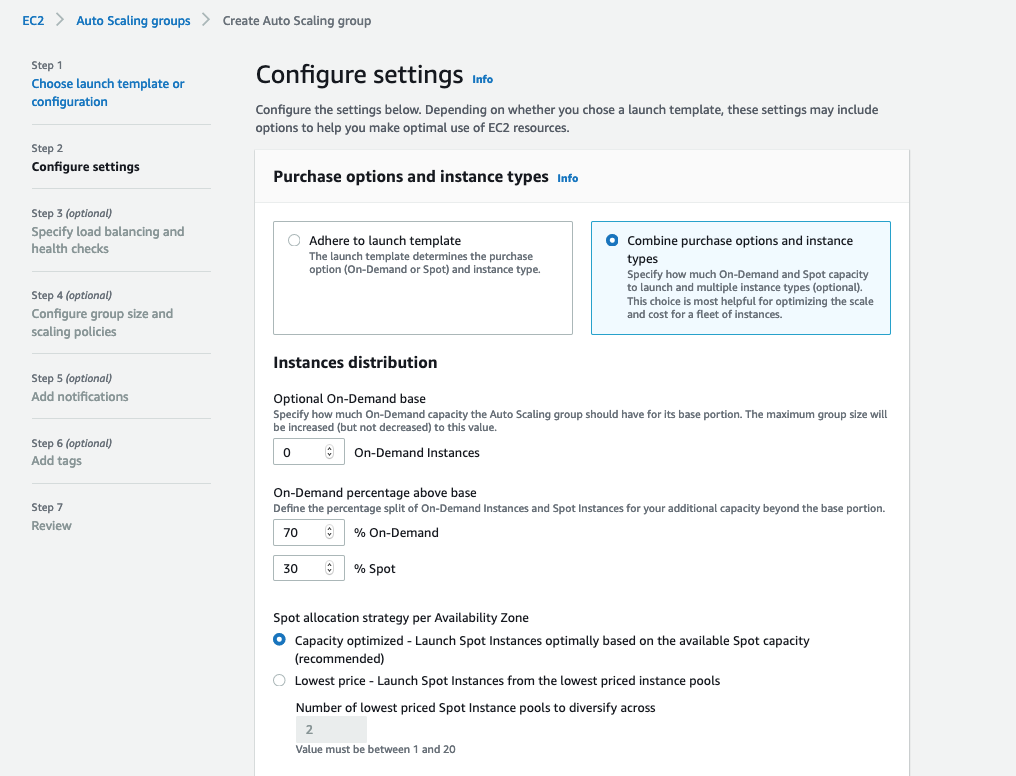Select Adhere to launch template option
This screenshot has width=1016, height=776.
tap(294, 240)
